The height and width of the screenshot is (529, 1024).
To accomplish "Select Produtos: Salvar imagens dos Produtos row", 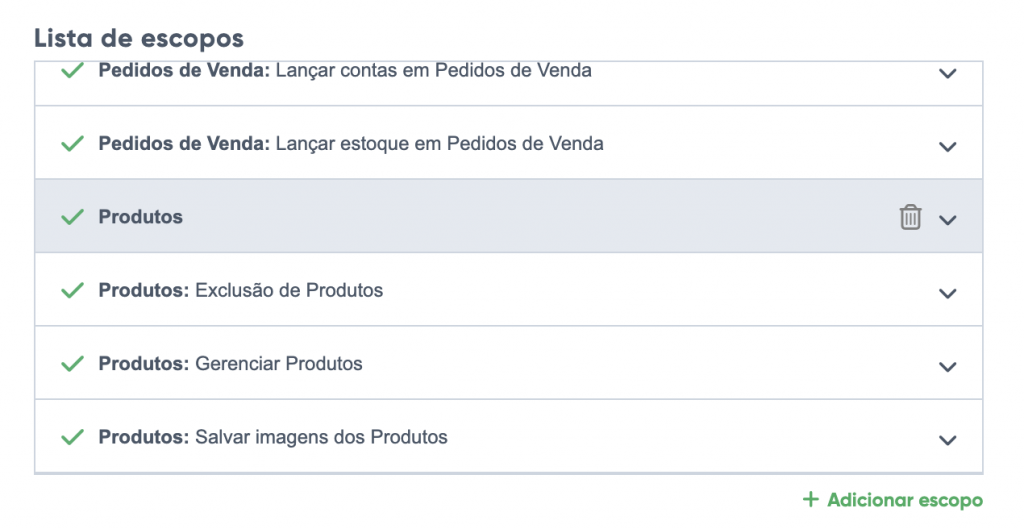I will click(500, 438).
